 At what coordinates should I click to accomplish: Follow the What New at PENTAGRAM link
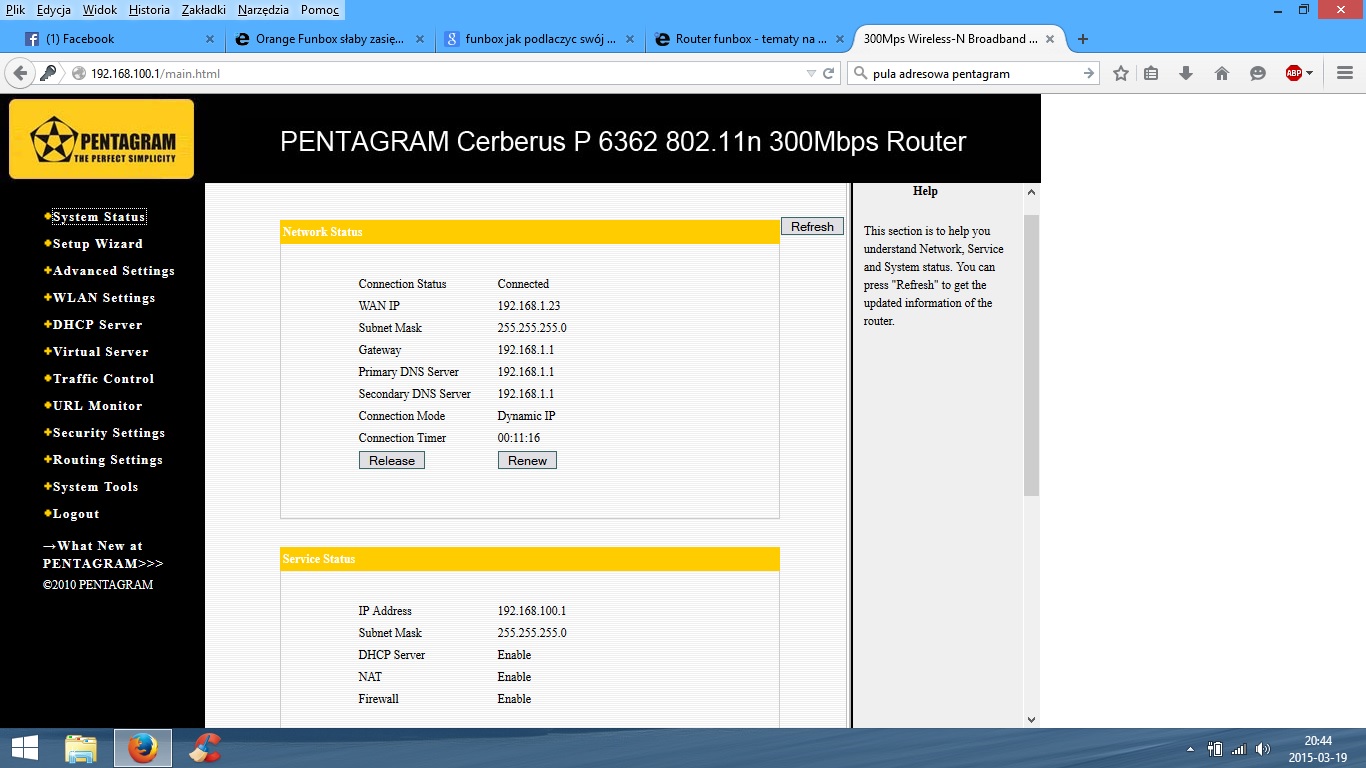(103, 555)
